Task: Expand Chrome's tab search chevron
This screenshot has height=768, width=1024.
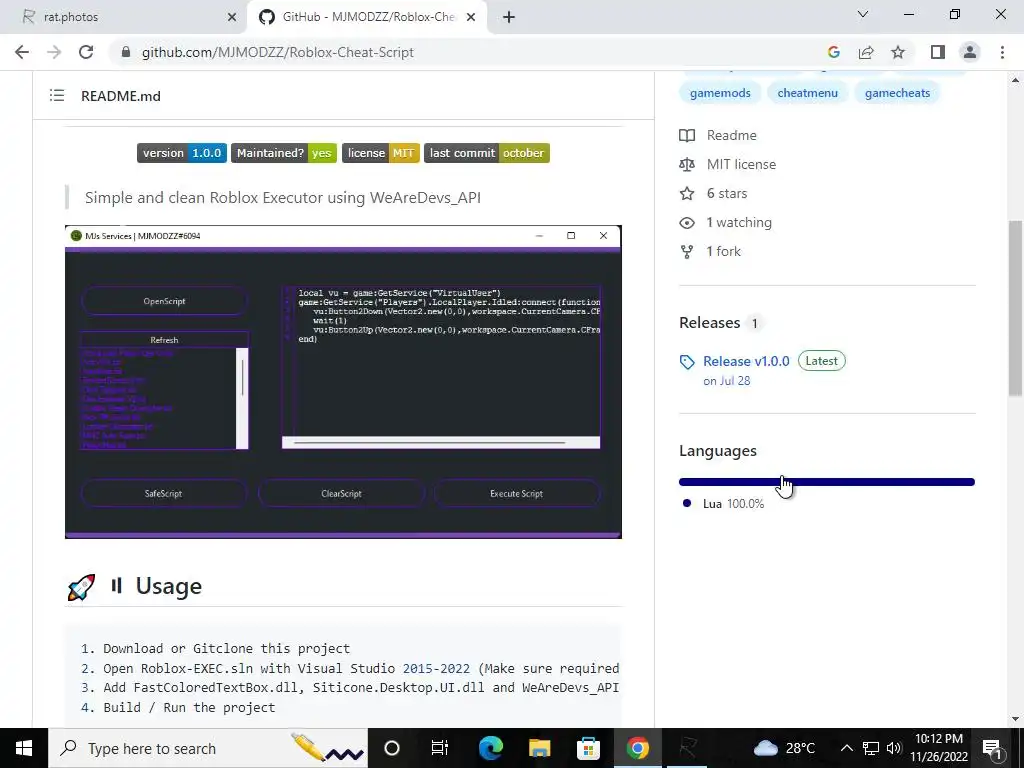Action: click(863, 14)
